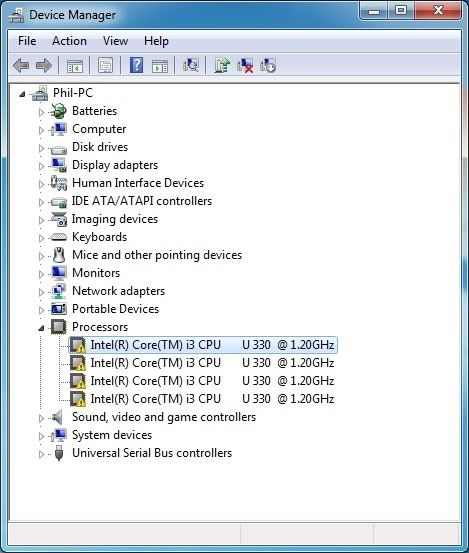Select the Portable Devices label

(116, 309)
